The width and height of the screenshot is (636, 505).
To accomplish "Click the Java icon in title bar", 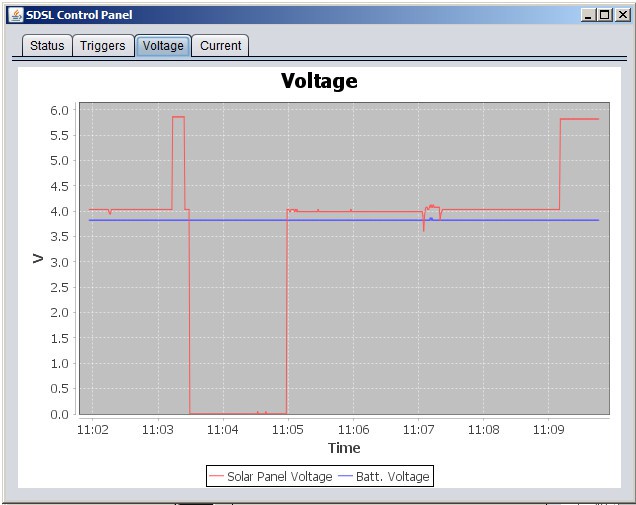I will (16, 15).
